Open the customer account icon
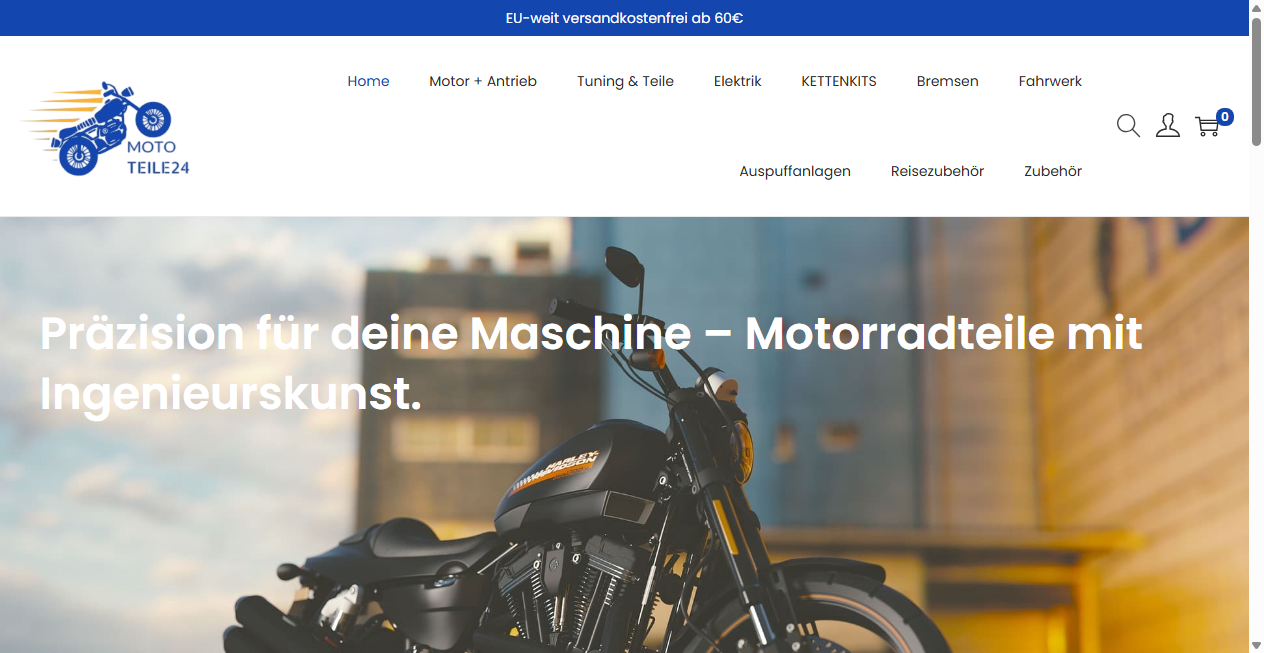This screenshot has height=653, width=1264. tap(1167, 125)
